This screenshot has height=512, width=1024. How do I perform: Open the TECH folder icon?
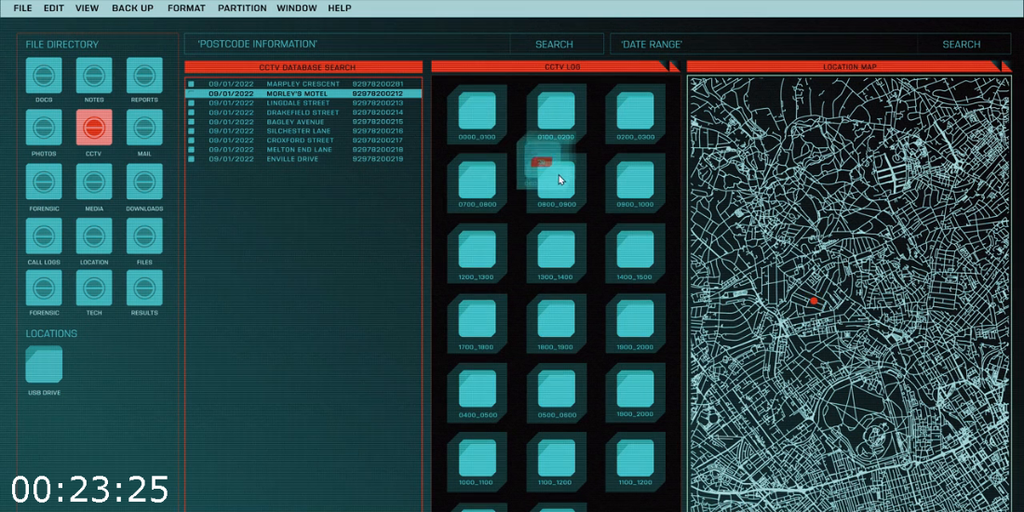(x=94, y=288)
